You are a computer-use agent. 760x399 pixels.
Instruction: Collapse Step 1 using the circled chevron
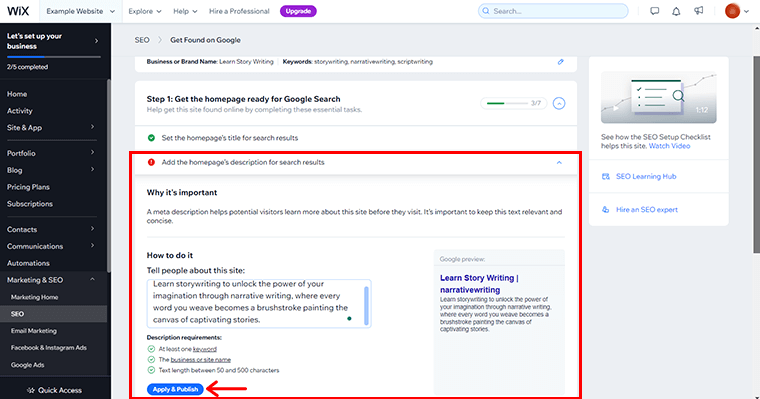click(x=559, y=103)
